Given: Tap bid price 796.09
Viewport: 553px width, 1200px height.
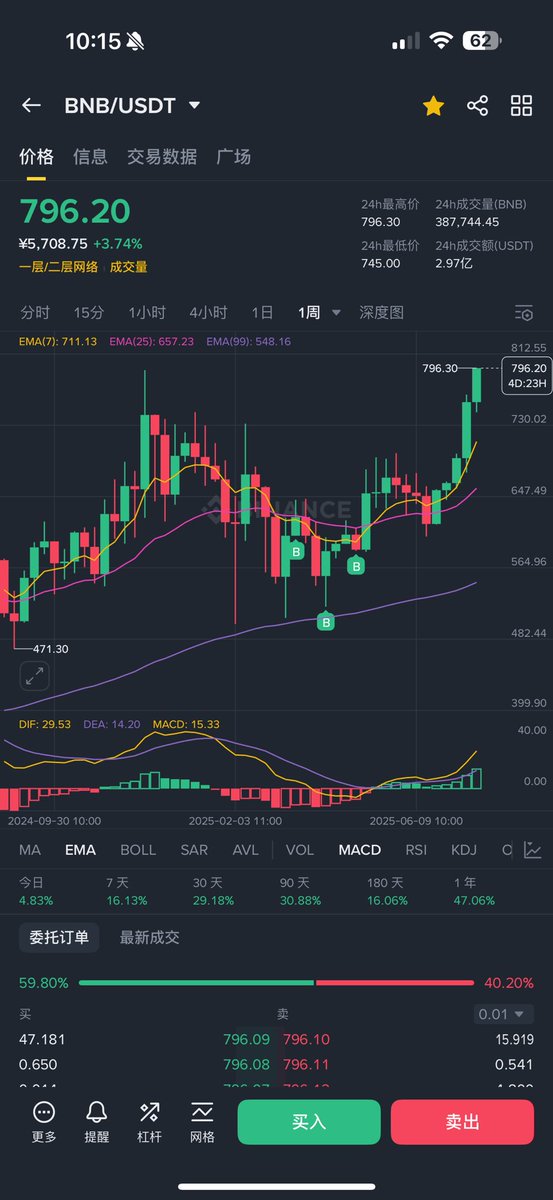Looking at the screenshot, I should (x=246, y=1040).
